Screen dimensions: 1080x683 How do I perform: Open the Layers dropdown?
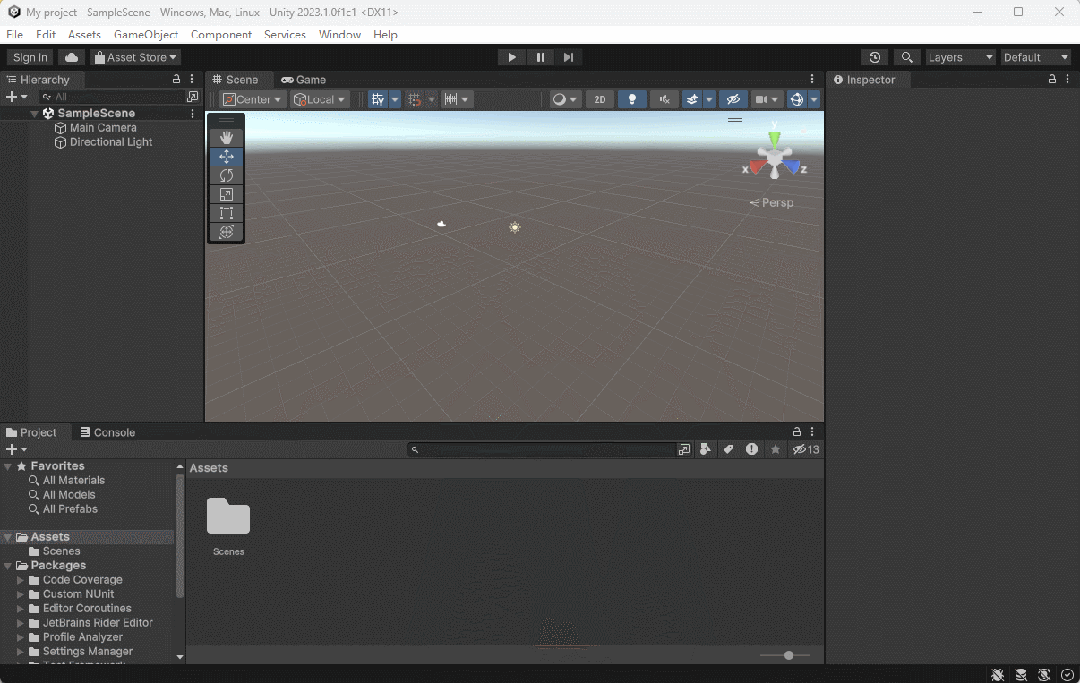tap(961, 57)
